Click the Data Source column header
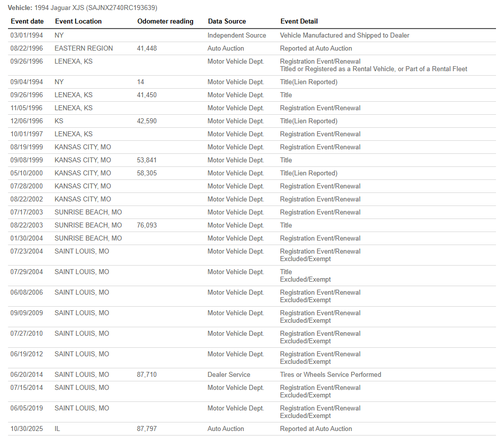Viewport: 500px width, 436px height. pyautogui.click(x=227, y=21)
